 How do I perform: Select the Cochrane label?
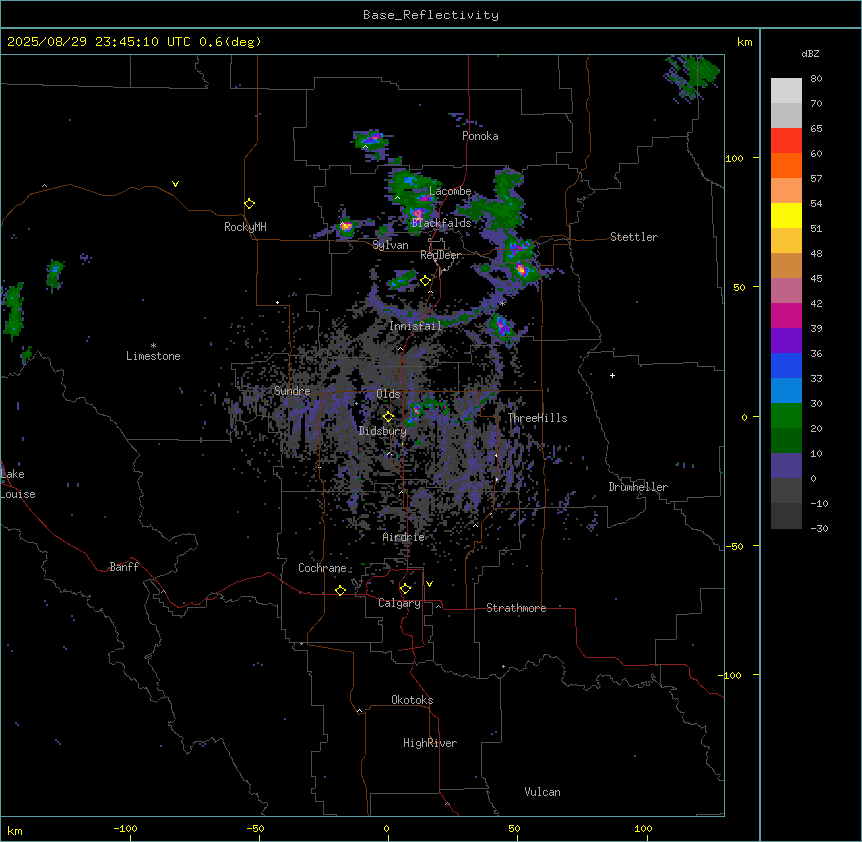(x=322, y=568)
